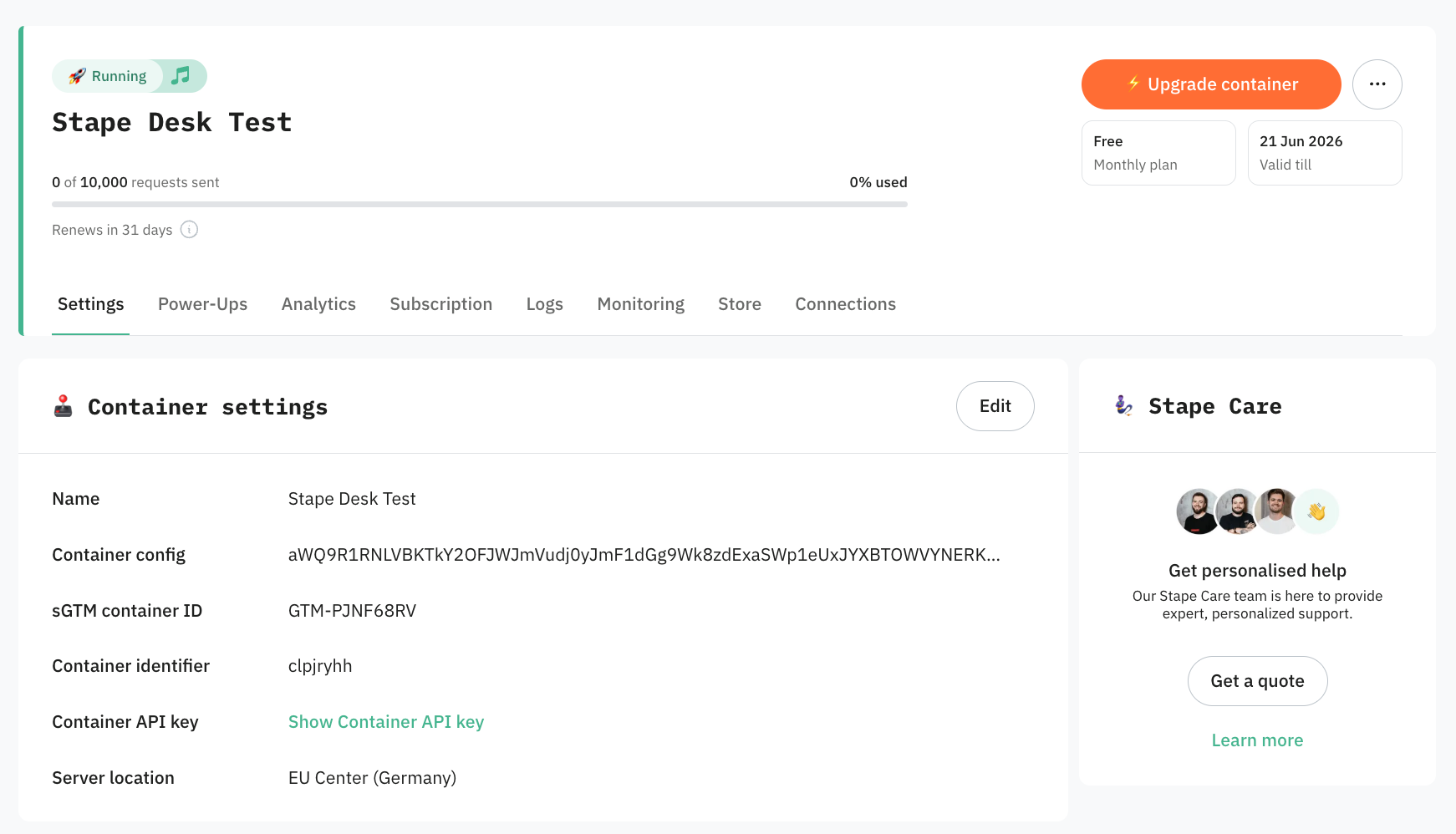
Task: Click the Server location label
Action: point(113,778)
